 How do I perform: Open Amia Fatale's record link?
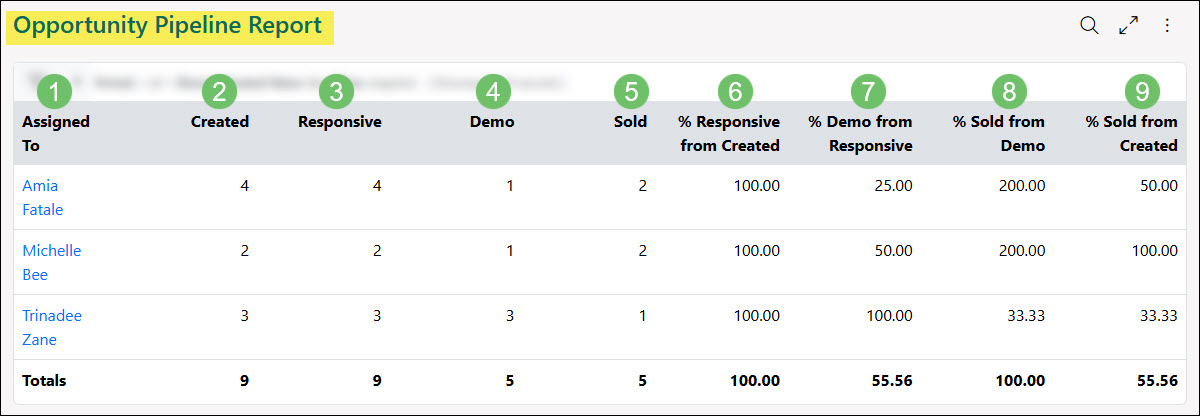coord(40,198)
